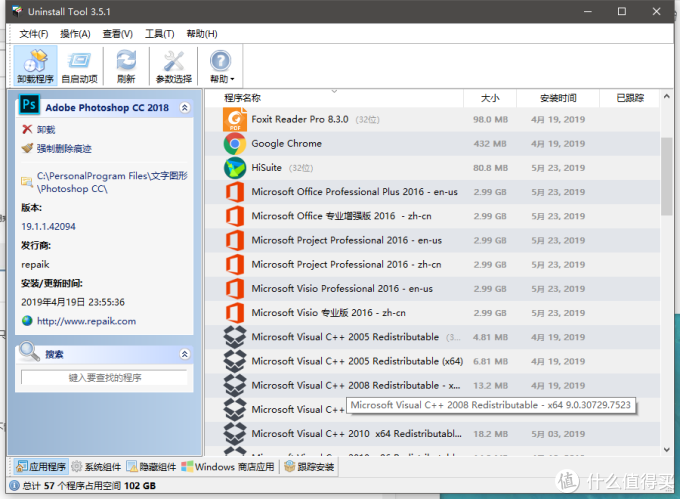Open the 工具(T) menu
This screenshot has width=680, height=499.
(x=160, y=34)
